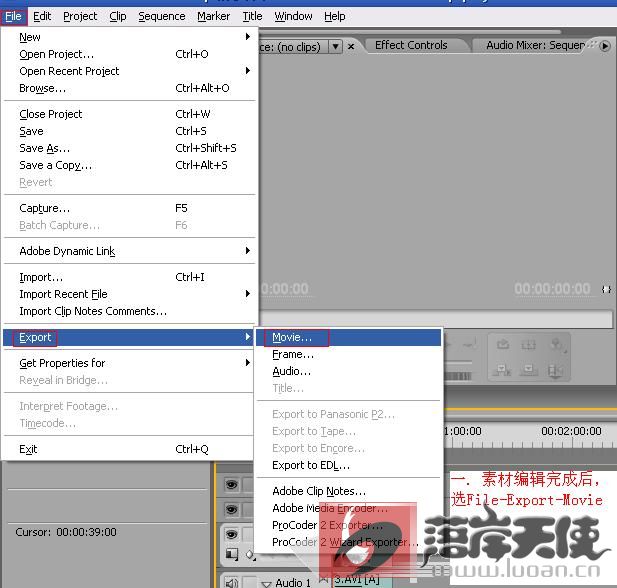Choose ProCoder 2 Wizard Exporter...
This screenshot has width=617, height=588.
348,542
